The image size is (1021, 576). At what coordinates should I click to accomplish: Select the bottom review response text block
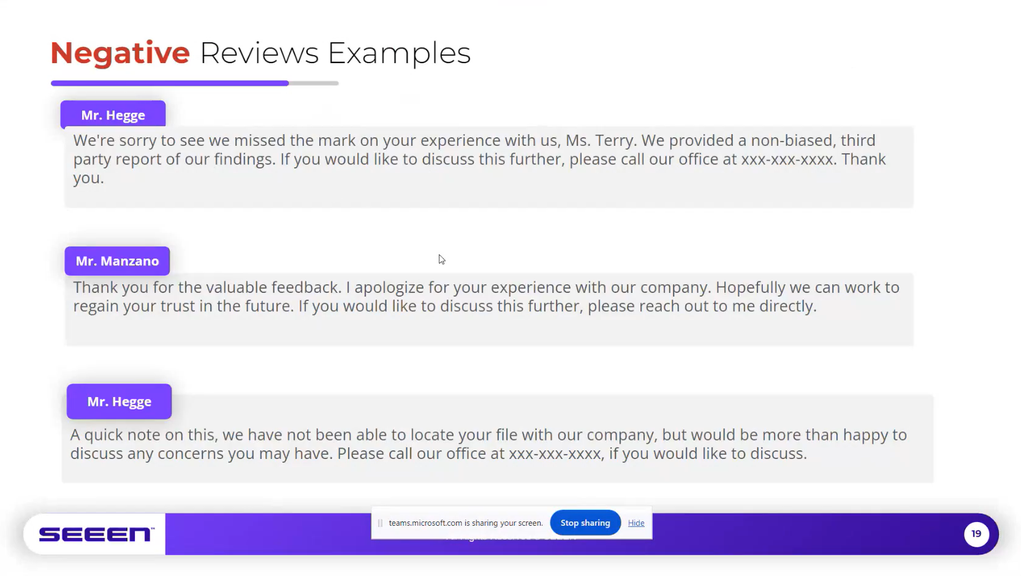point(488,444)
